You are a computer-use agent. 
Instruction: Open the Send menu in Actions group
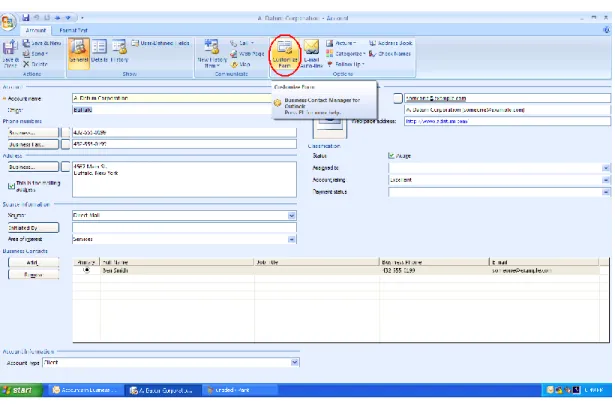pyautogui.click(x=36, y=54)
